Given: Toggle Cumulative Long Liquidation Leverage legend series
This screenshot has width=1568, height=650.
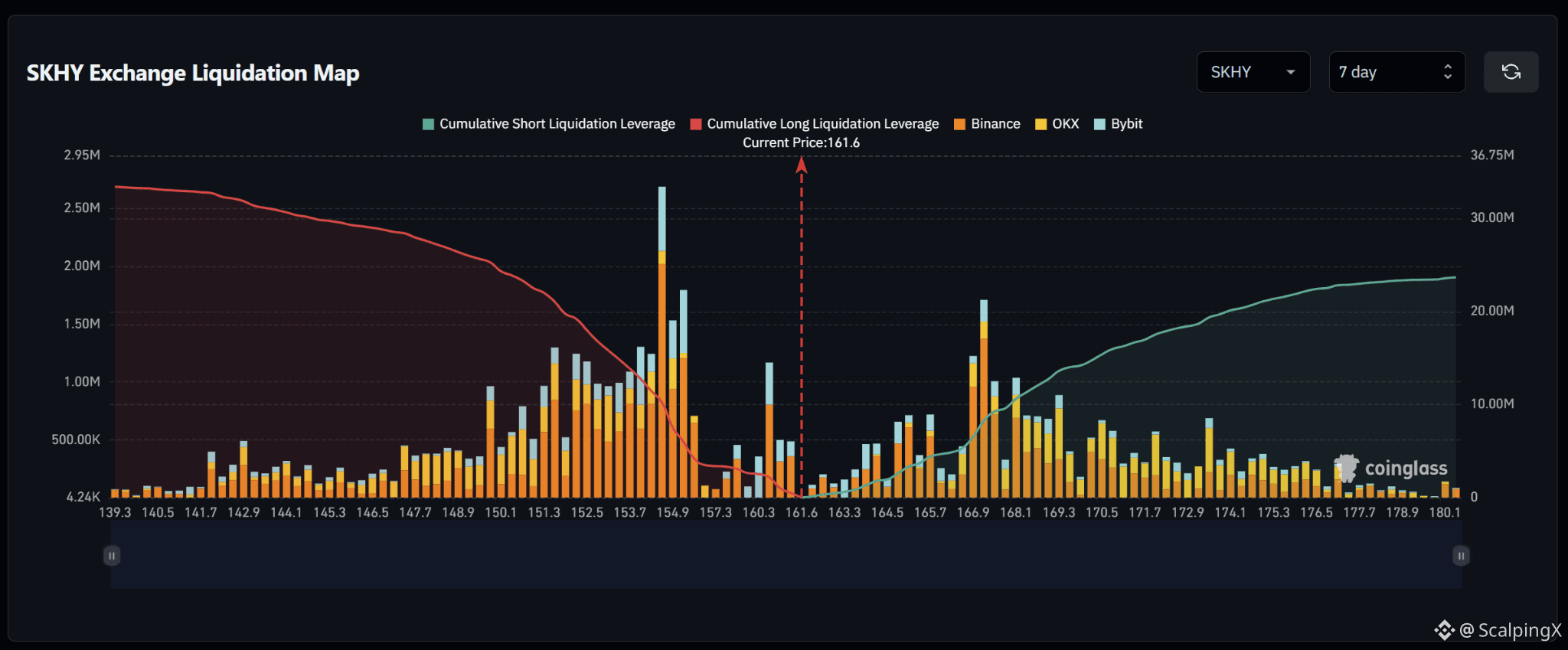Looking at the screenshot, I should [814, 124].
